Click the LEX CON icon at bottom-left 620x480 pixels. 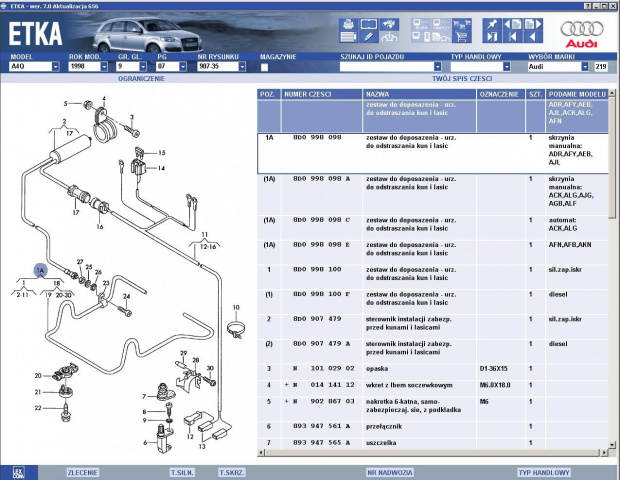pyautogui.click(x=18, y=472)
